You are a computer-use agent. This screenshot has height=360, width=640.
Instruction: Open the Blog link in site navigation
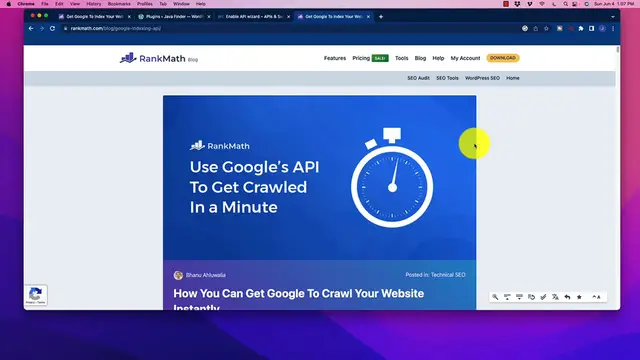click(x=420, y=58)
